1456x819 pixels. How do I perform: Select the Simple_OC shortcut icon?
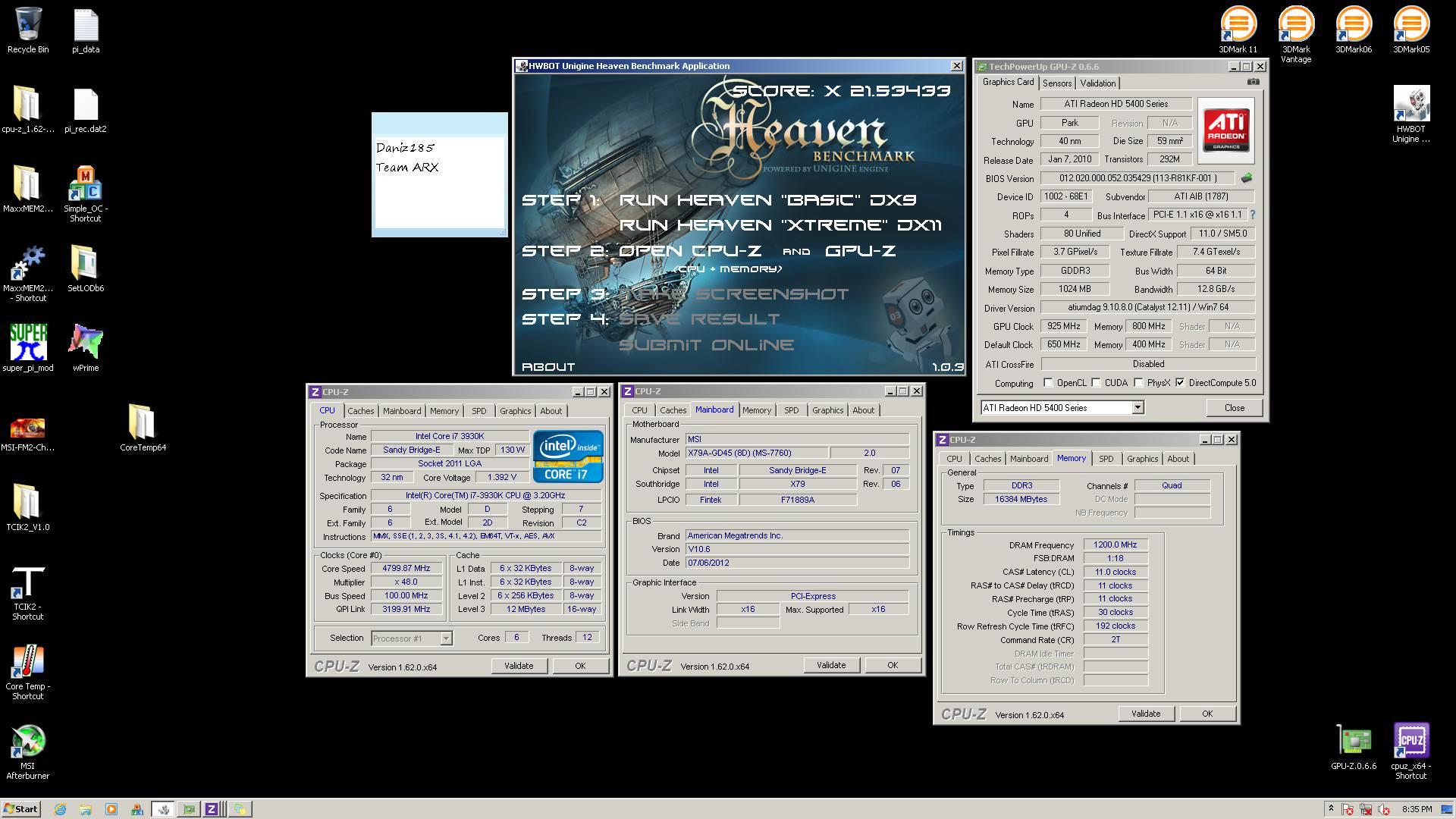86,194
